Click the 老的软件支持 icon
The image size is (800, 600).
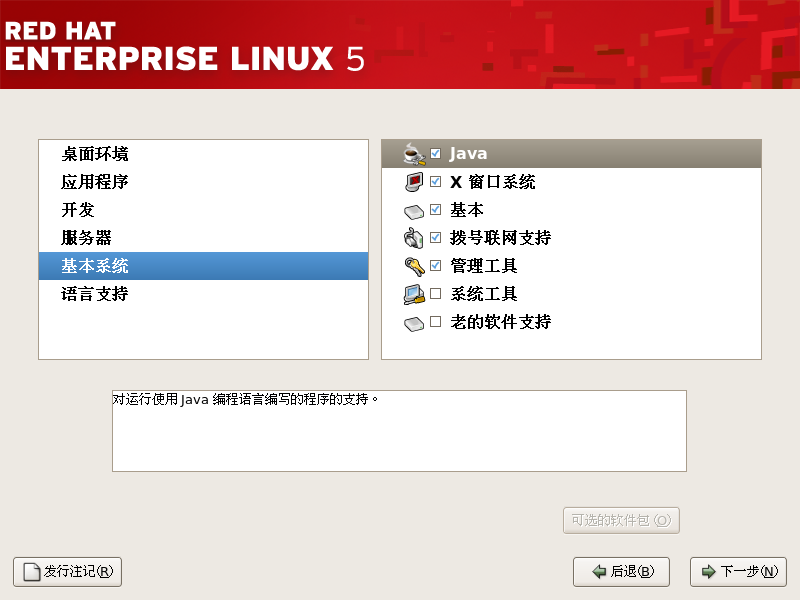pos(414,323)
